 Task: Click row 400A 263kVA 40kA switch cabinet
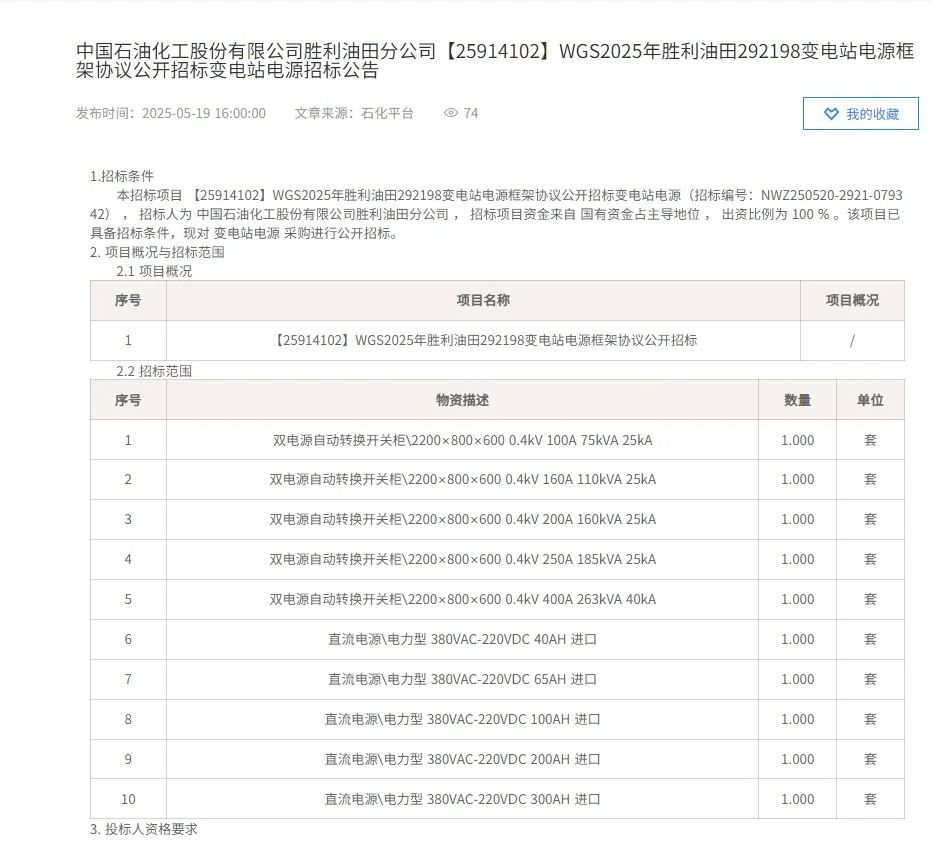pyautogui.click(x=498, y=599)
